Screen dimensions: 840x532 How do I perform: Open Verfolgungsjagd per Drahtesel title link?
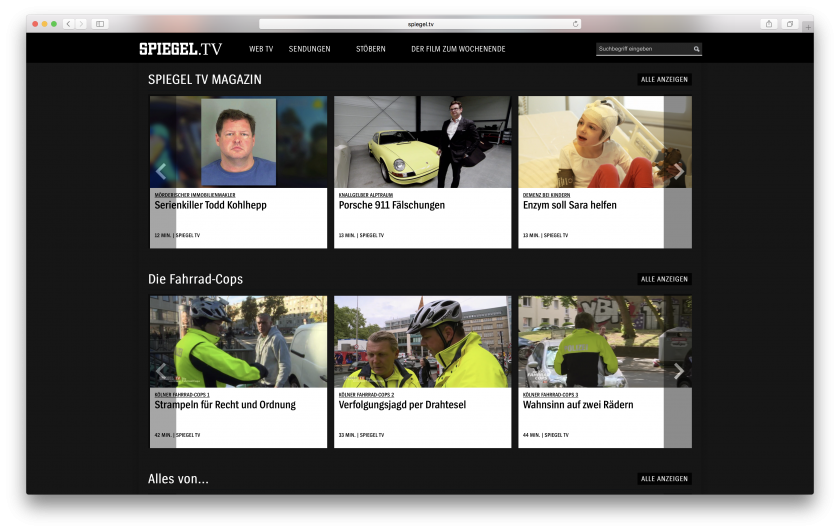tap(402, 405)
